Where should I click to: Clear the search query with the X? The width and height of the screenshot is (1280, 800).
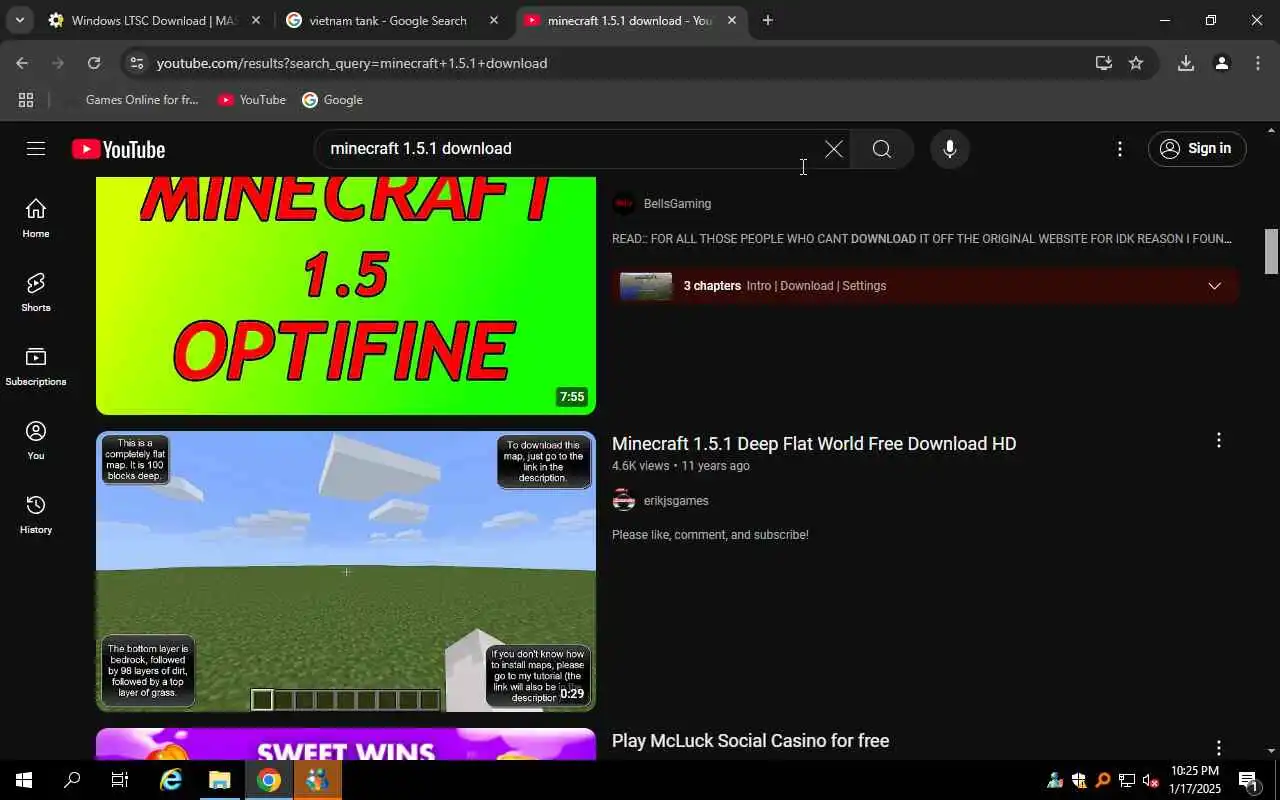[833, 149]
